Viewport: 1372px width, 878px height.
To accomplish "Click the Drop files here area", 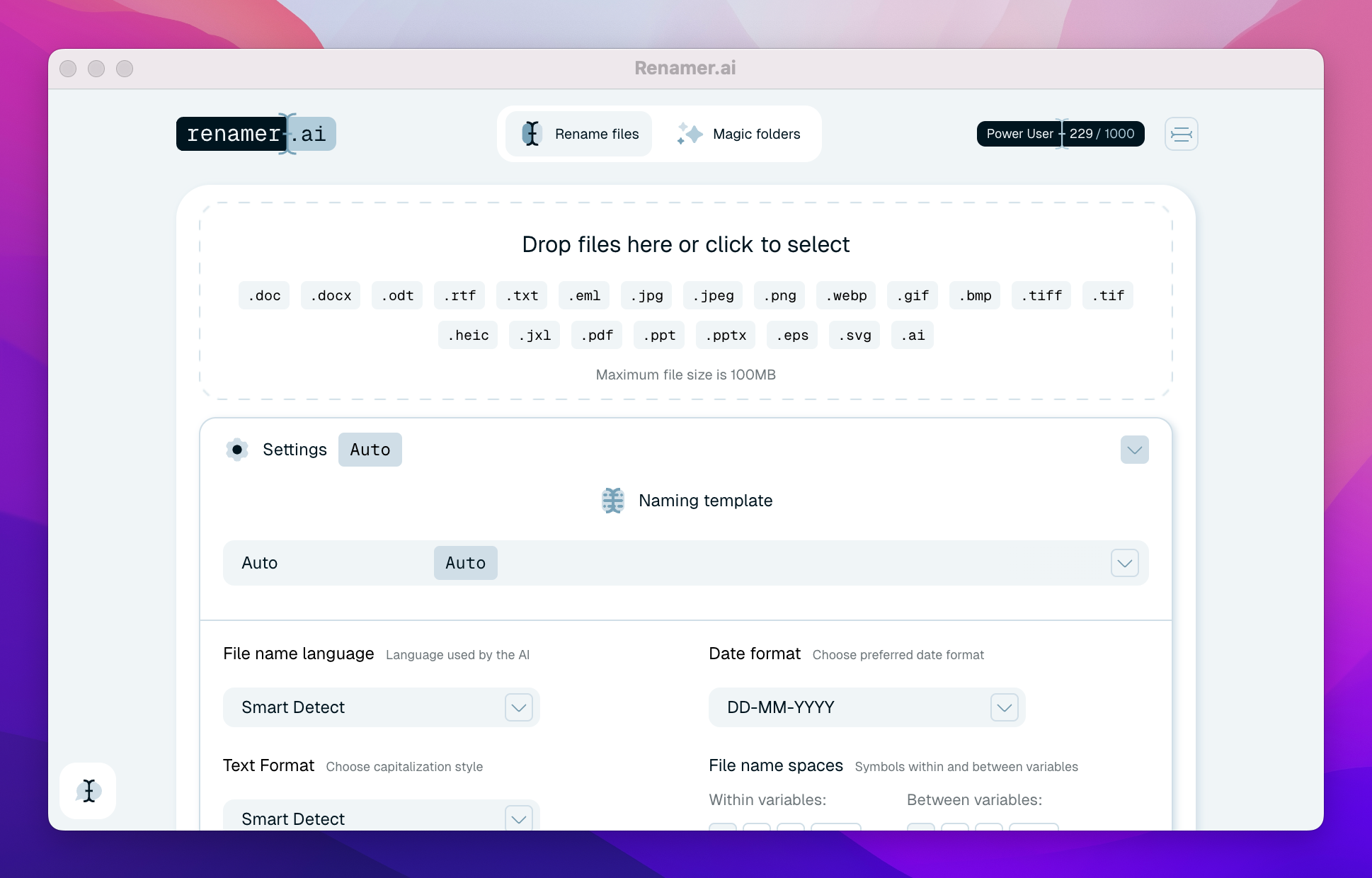I will (685, 244).
